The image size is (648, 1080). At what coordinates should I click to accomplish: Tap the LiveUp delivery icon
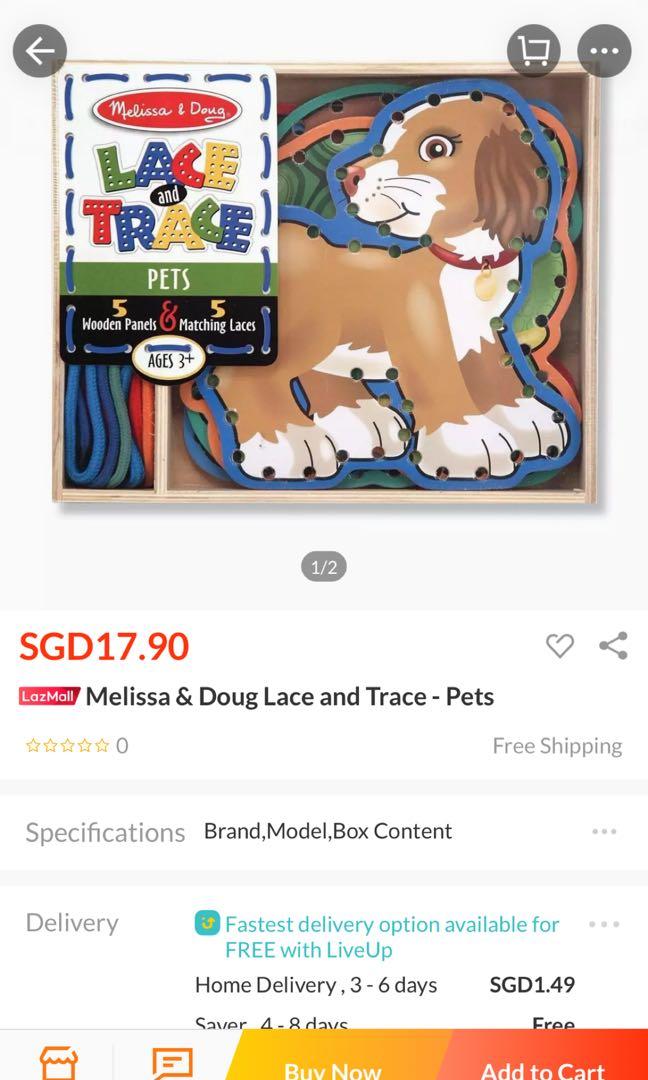[207, 923]
